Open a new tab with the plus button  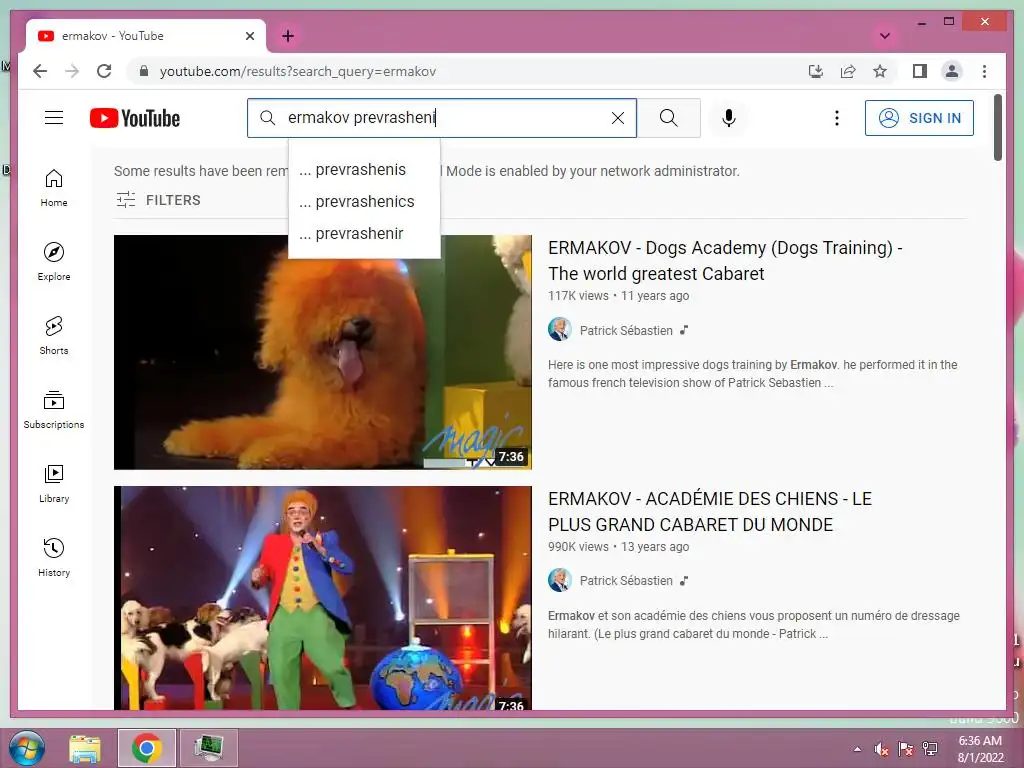[287, 36]
